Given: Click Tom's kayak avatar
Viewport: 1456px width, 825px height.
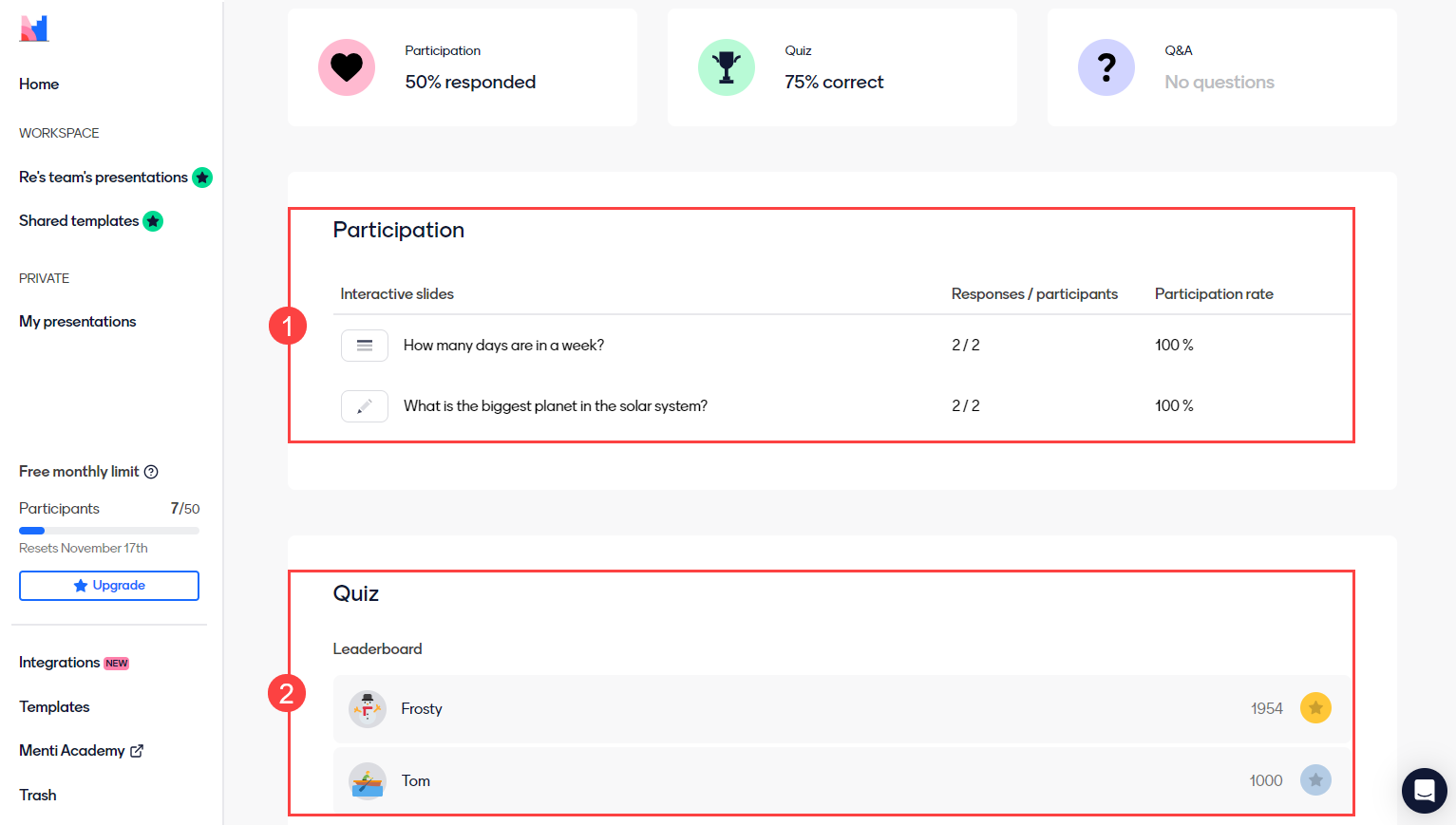Looking at the screenshot, I should (x=368, y=779).
